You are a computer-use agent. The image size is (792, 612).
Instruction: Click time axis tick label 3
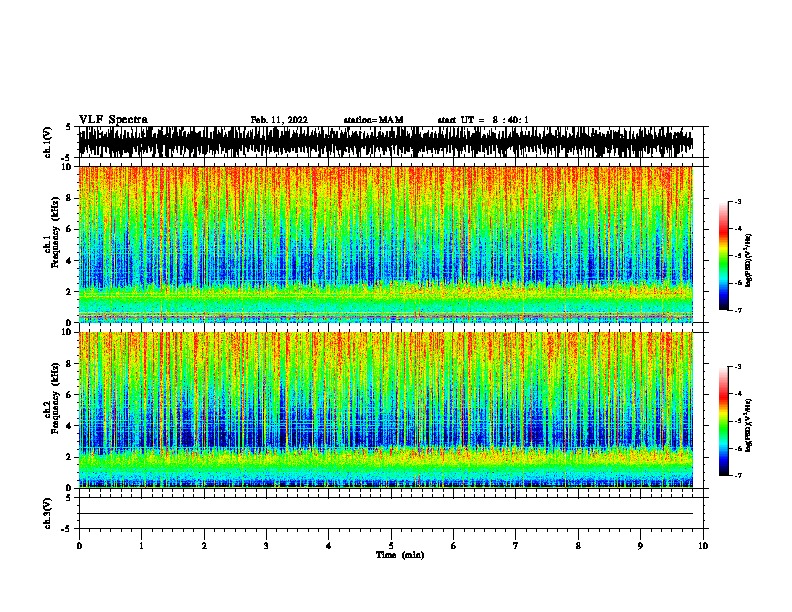coord(266,546)
